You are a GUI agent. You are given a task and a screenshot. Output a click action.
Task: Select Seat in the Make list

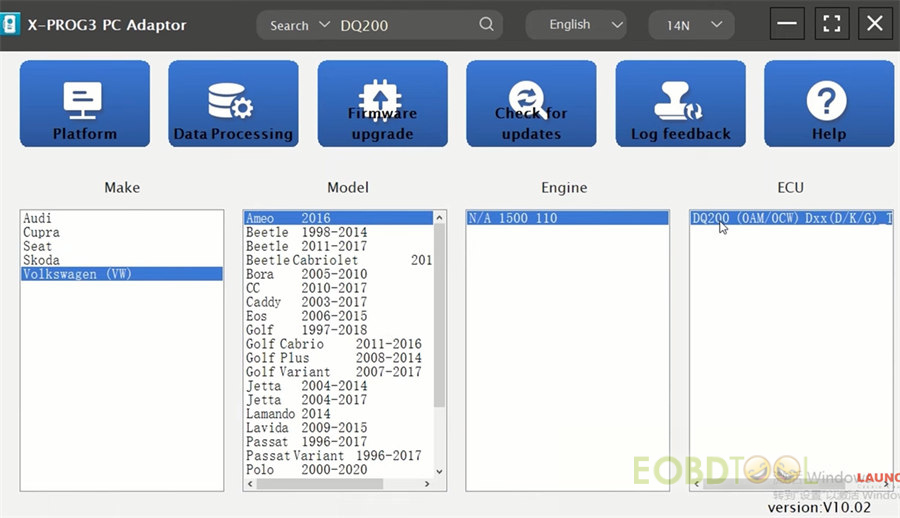(122, 246)
